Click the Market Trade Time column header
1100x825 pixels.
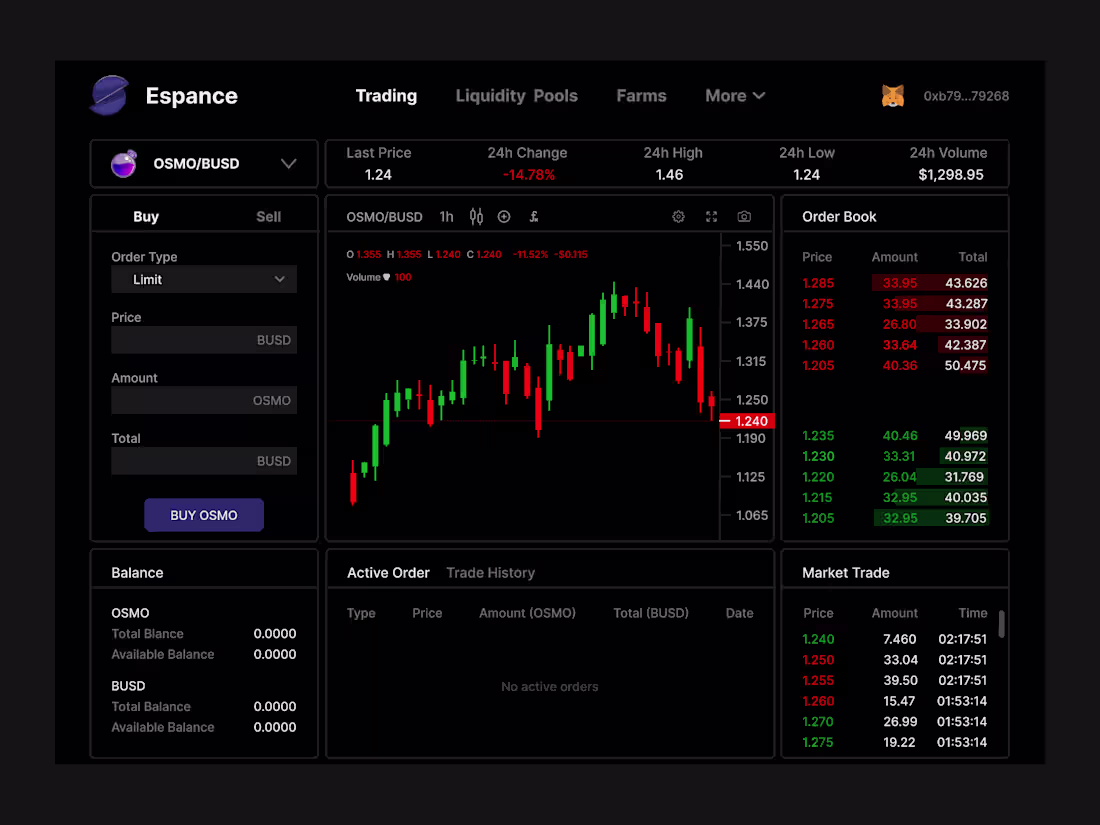[972, 613]
